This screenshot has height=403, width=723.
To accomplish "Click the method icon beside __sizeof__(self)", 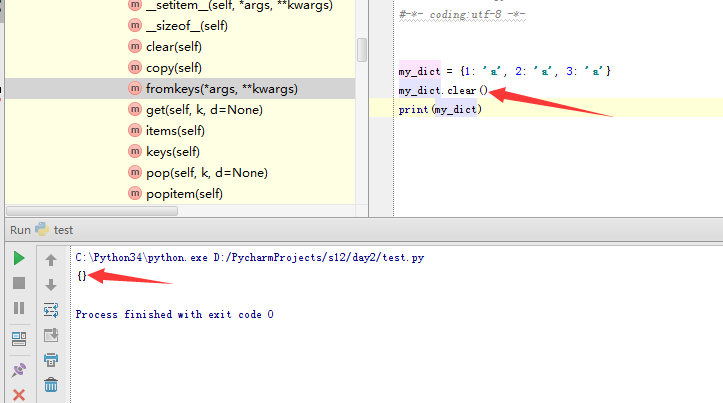I will point(135,25).
